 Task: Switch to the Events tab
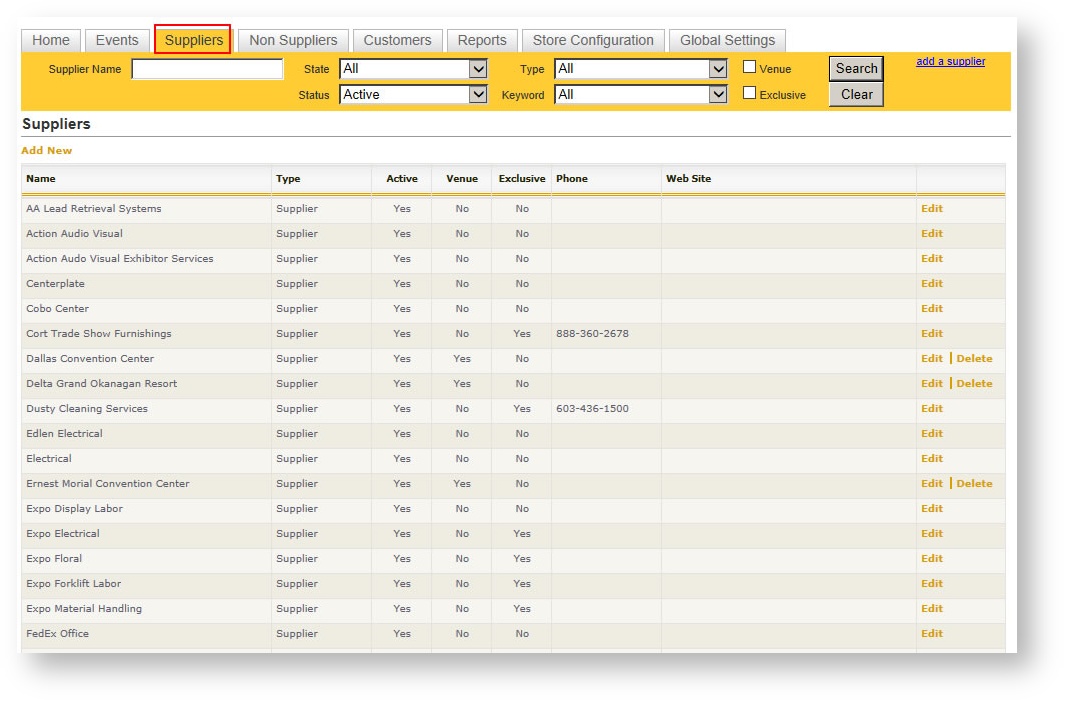click(x=117, y=40)
